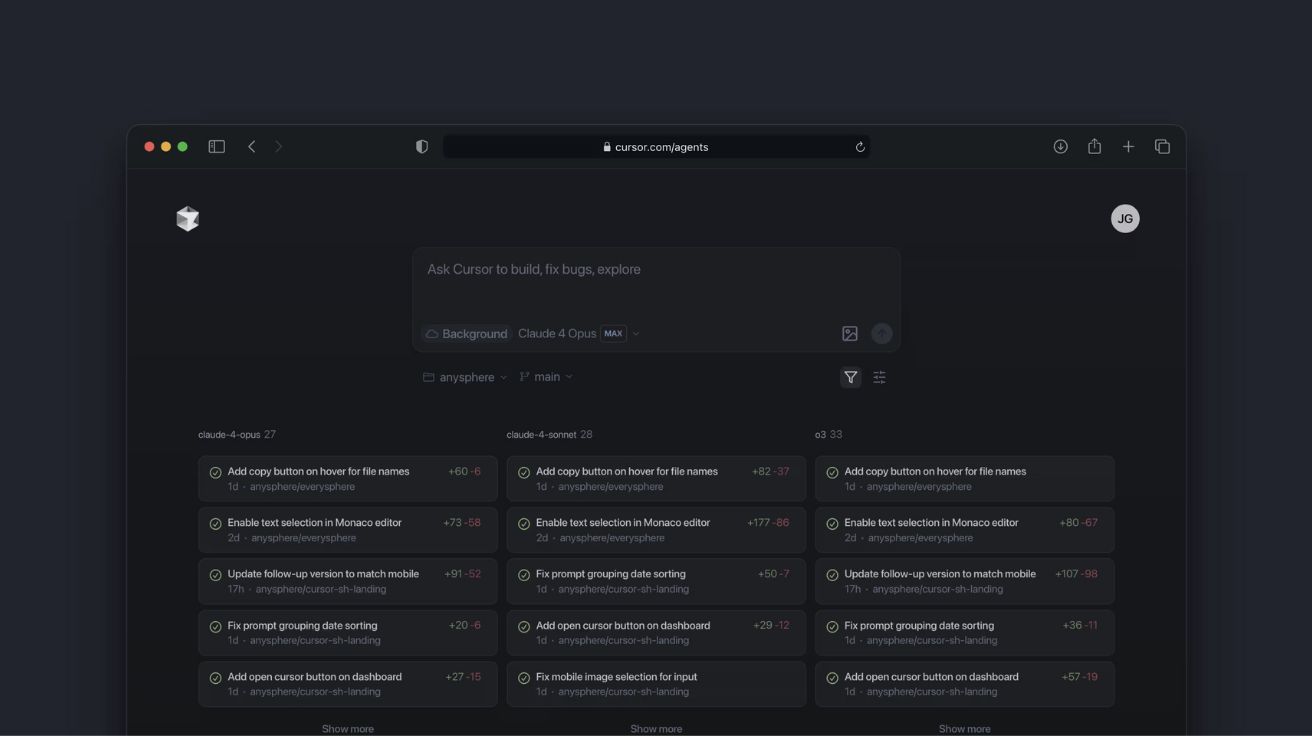
Task: Show more under the claude-4-opus column
Action: 348,729
